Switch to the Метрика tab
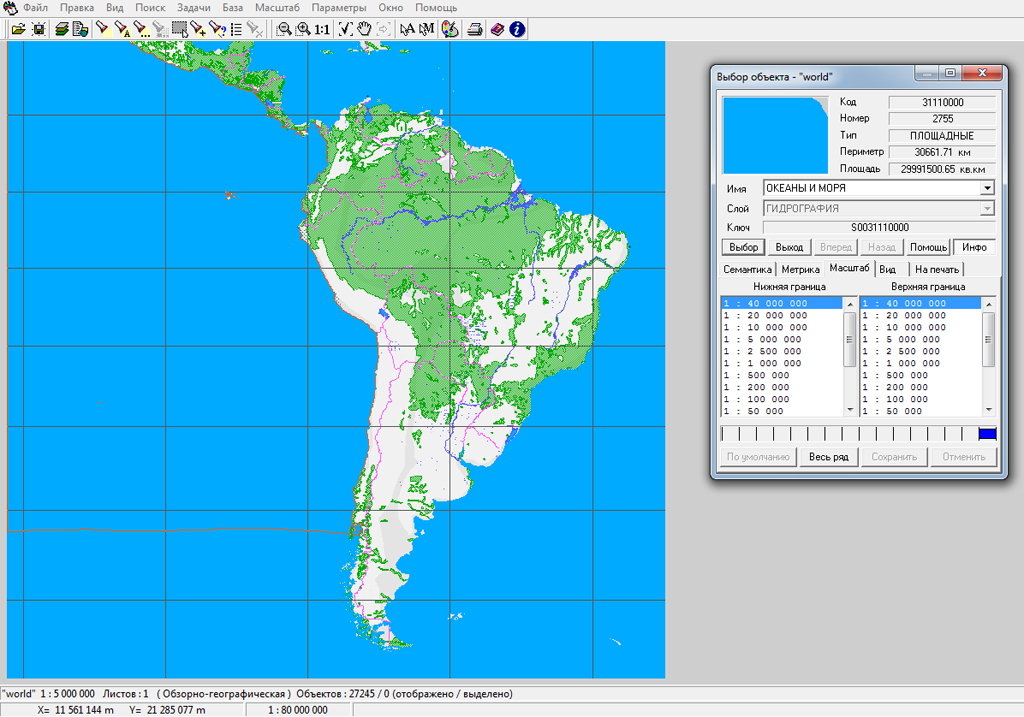This screenshot has width=1024, height=717. click(800, 269)
